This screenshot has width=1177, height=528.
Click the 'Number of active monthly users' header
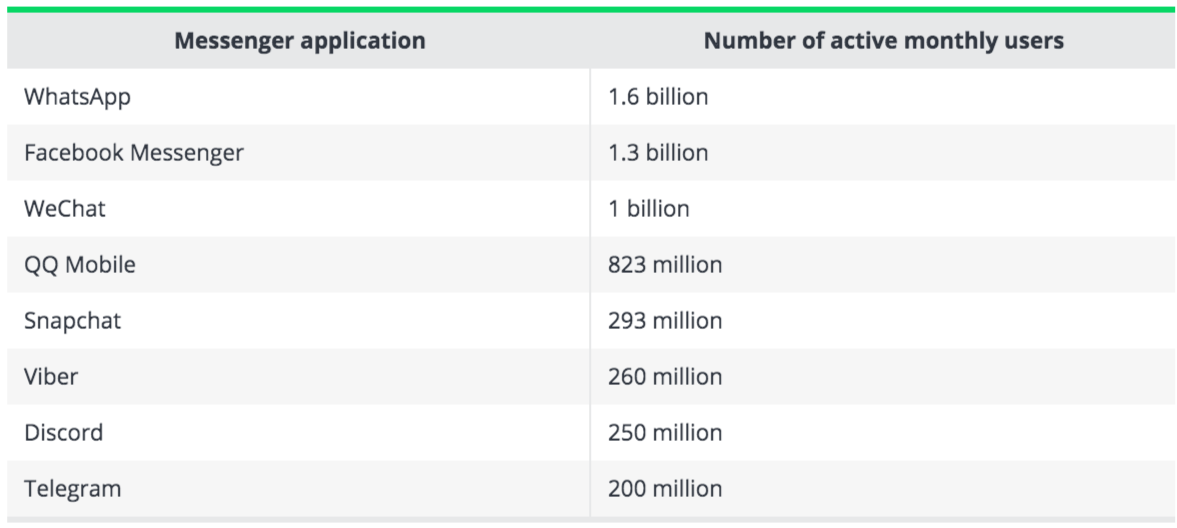[x=884, y=41]
